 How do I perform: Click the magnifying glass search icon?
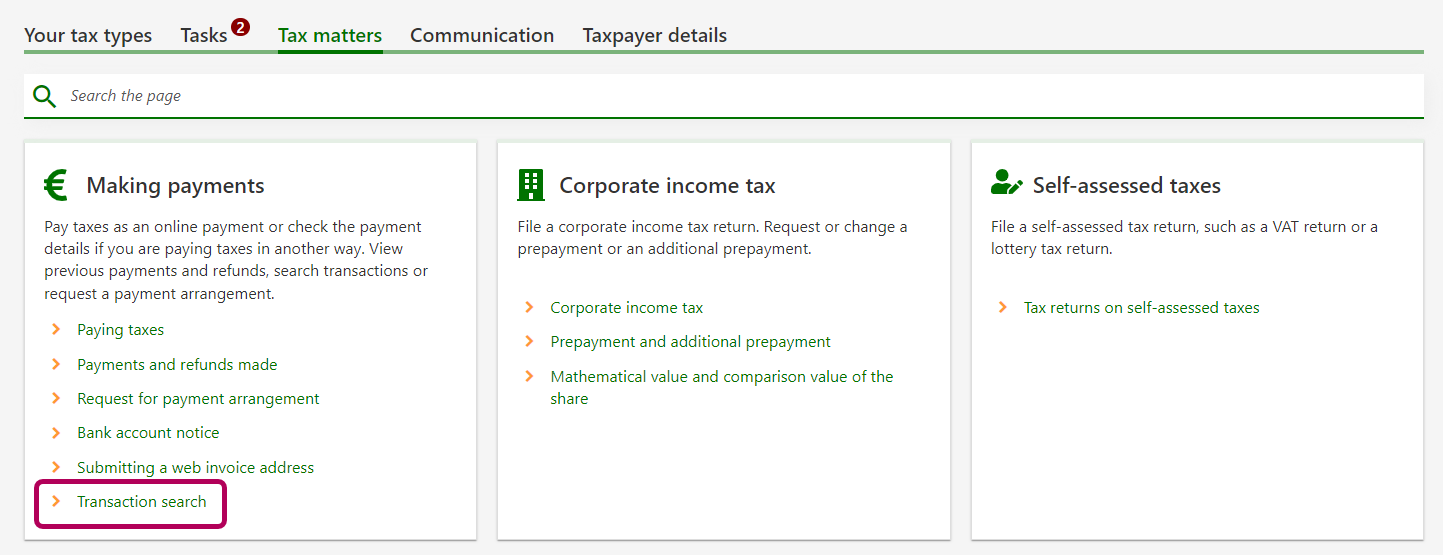[44, 96]
